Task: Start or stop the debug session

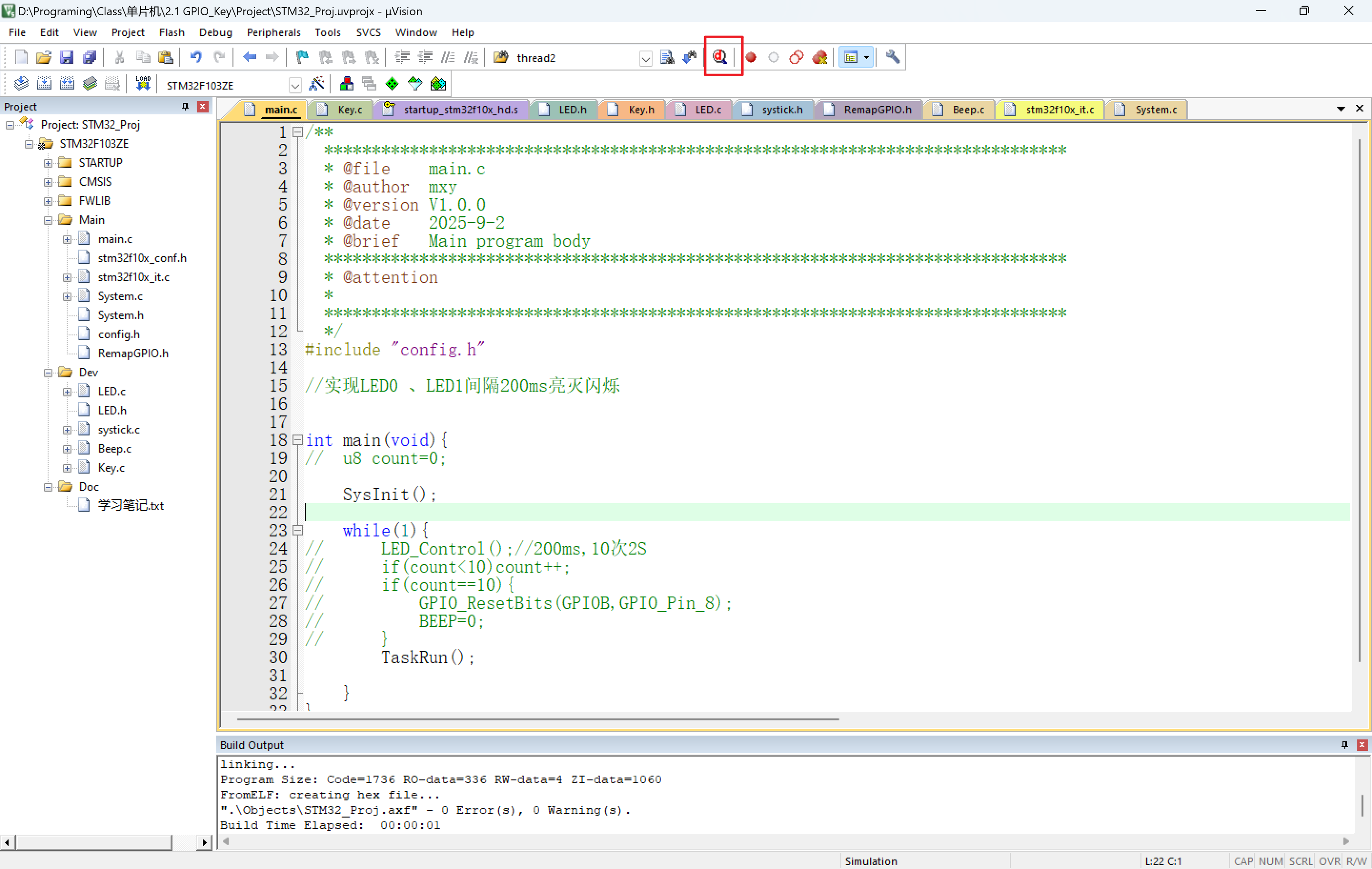Action: coord(720,57)
